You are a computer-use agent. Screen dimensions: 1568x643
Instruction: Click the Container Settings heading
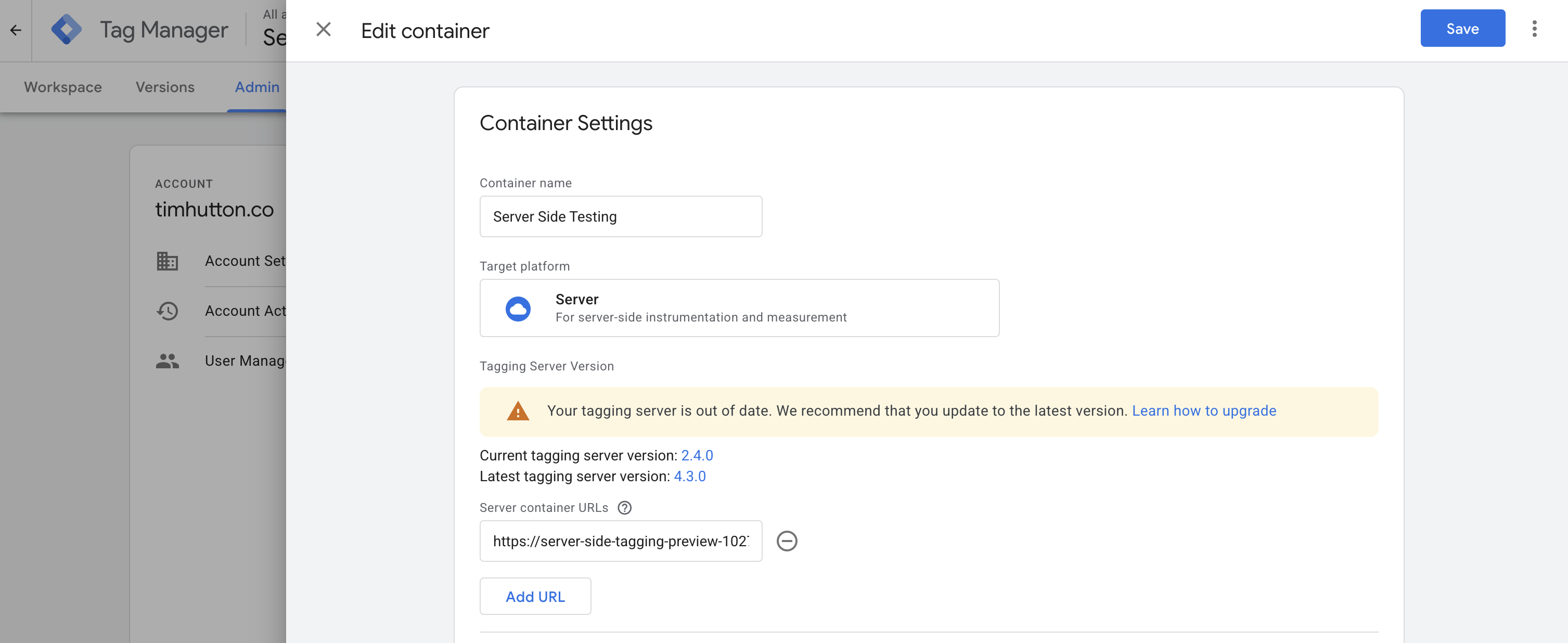click(565, 123)
